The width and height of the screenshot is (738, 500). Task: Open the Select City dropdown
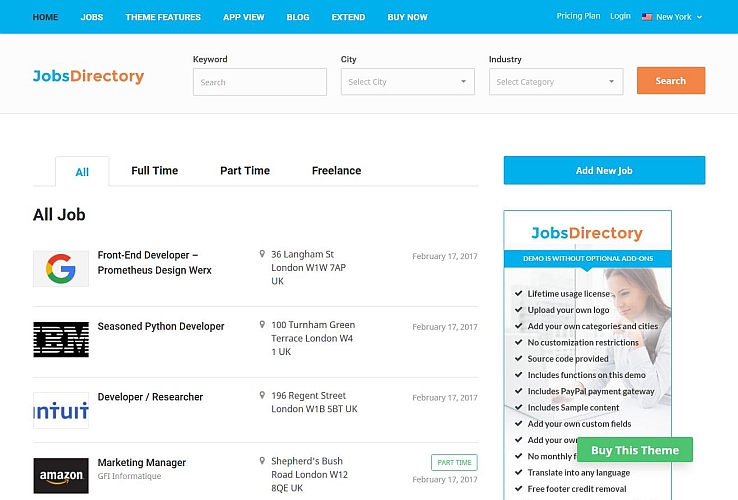pyautogui.click(x=407, y=82)
